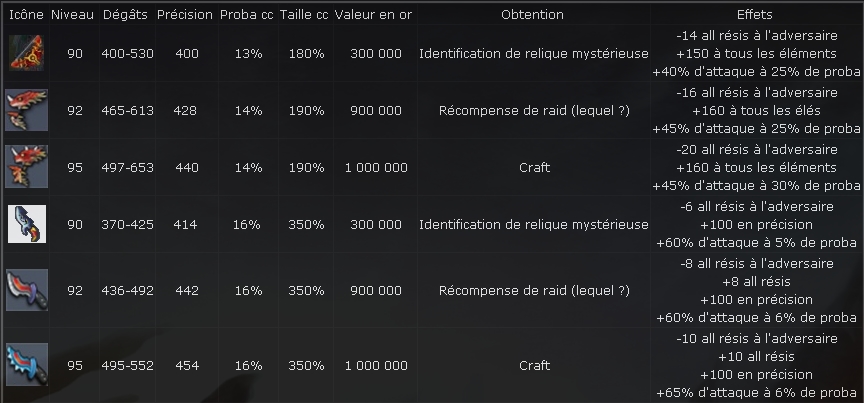Click the Icône column header
Viewport: 864px width, 403px height.
click(x=26, y=15)
